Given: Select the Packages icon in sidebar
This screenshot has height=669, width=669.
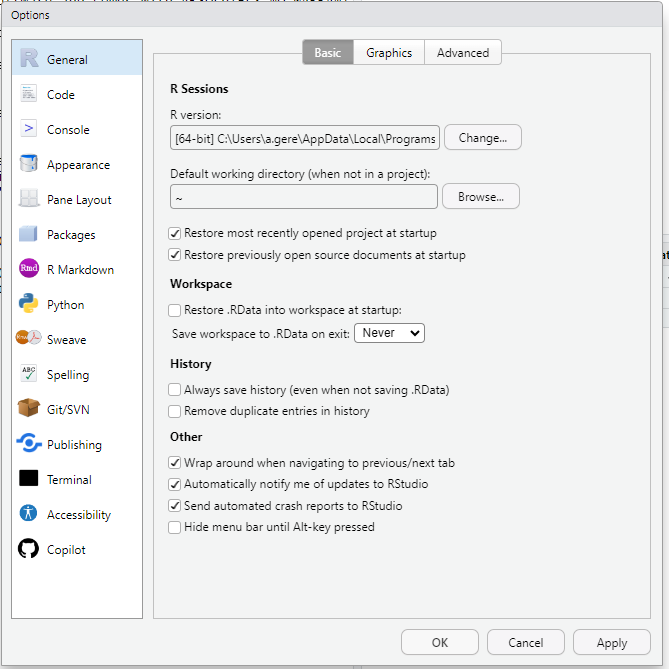Looking at the screenshot, I should (29, 235).
